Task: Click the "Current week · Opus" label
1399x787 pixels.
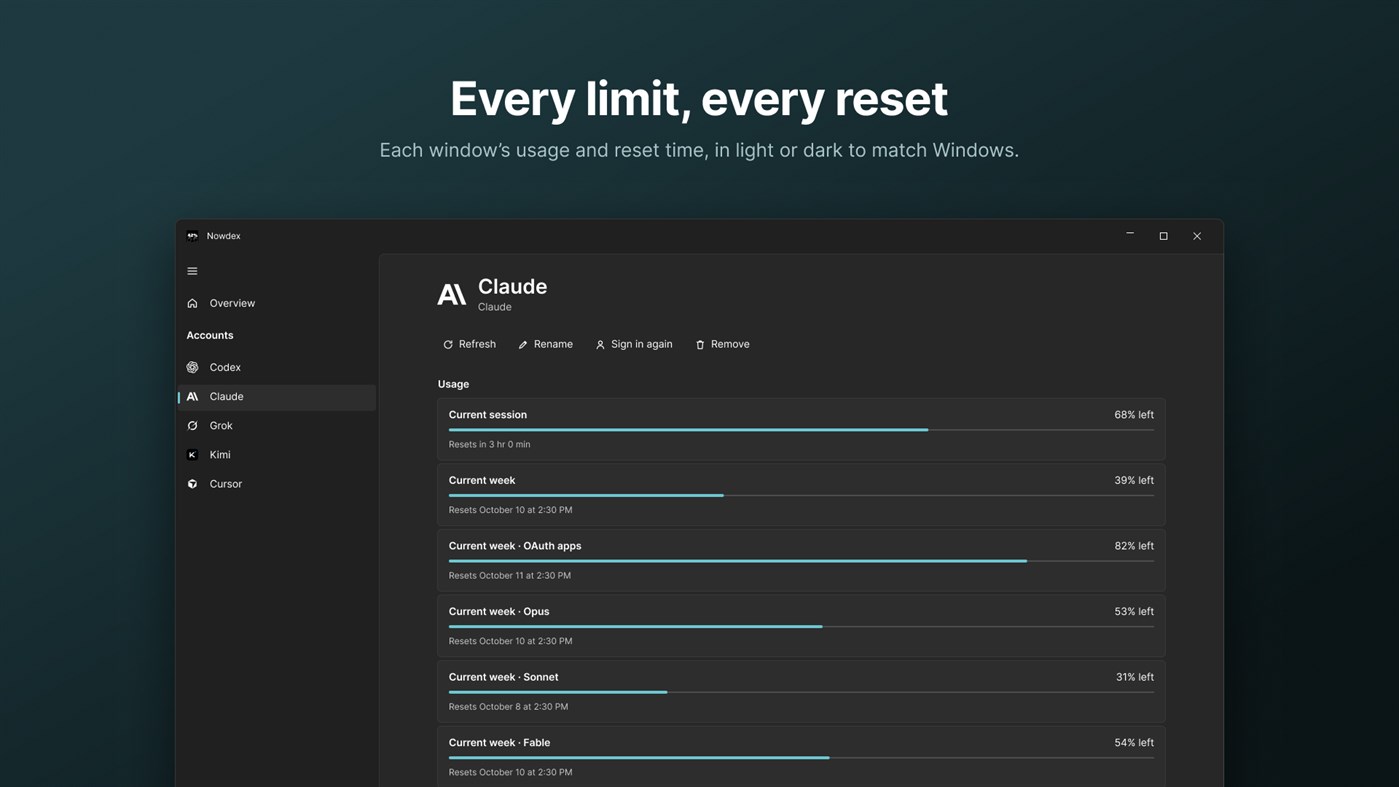Action: point(499,612)
